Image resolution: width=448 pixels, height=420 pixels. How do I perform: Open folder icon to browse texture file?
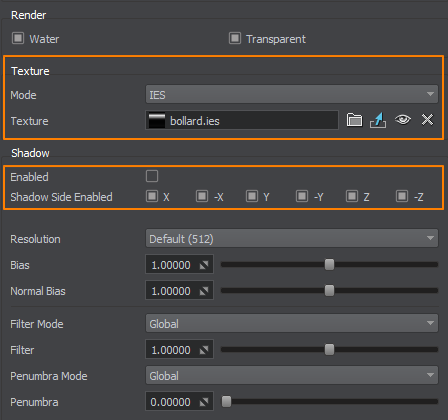(354, 120)
